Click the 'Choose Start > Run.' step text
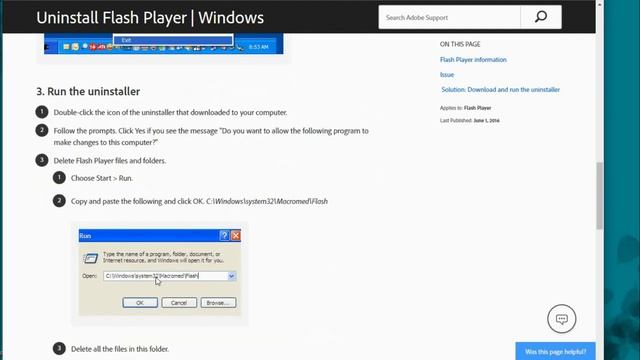 tap(102, 178)
